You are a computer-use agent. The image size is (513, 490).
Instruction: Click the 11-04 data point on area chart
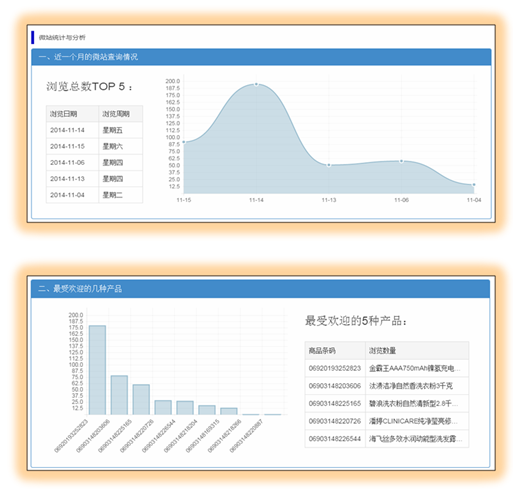(x=474, y=185)
